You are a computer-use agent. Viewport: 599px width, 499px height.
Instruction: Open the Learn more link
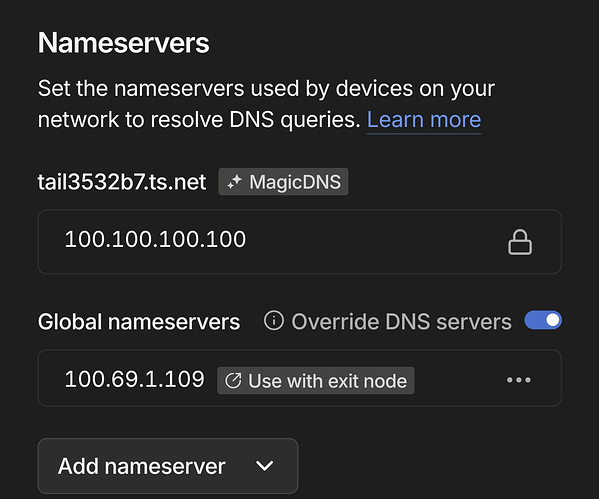click(x=424, y=120)
